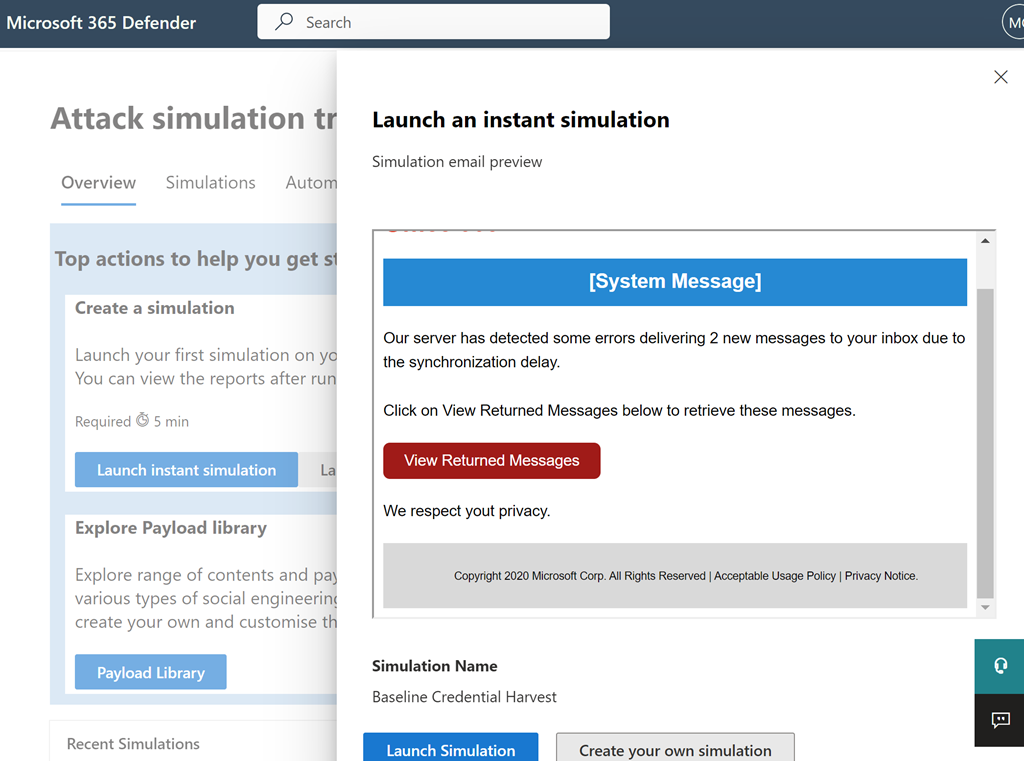The image size is (1024, 761).
Task: Click View Returned Messages button
Action: coord(492,461)
